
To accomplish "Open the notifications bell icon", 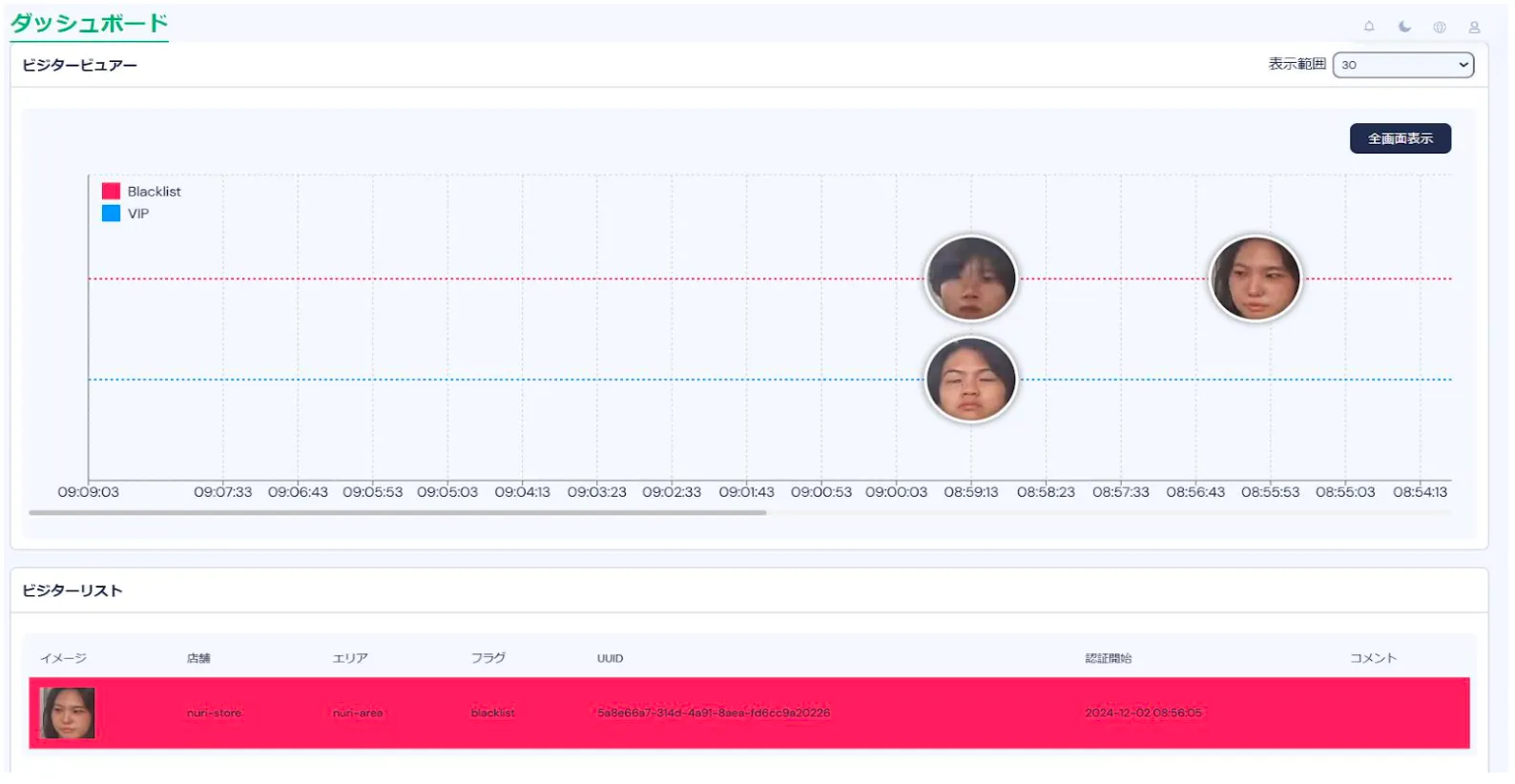I will point(1369,27).
